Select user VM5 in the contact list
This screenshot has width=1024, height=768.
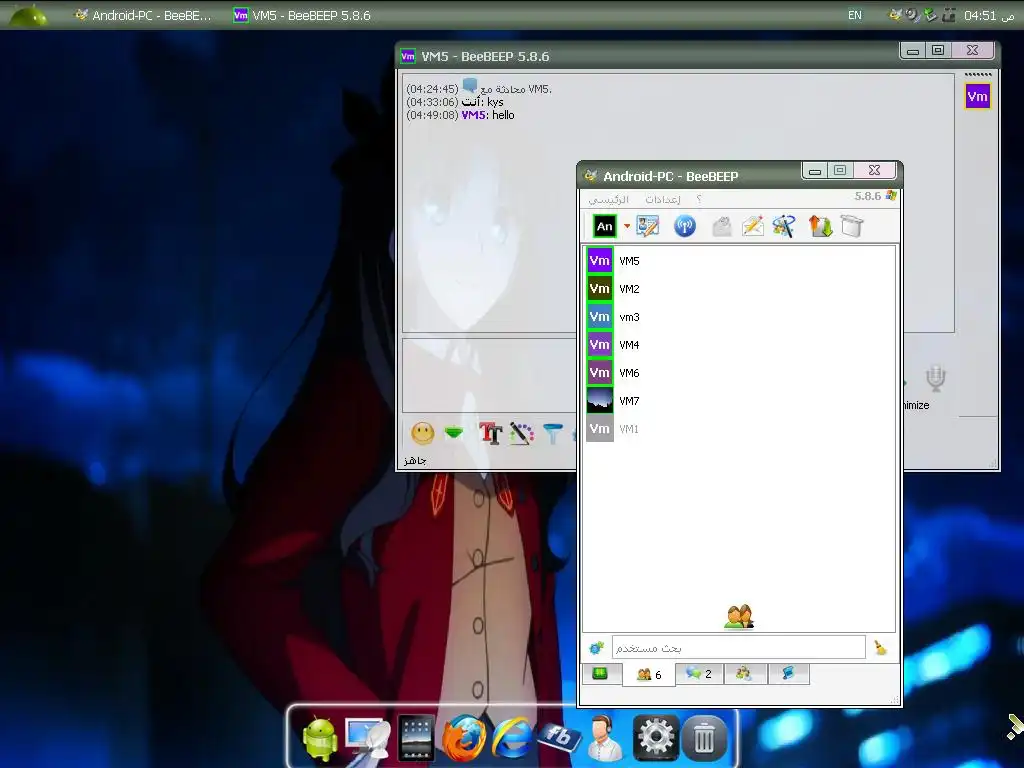click(x=738, y=261)
